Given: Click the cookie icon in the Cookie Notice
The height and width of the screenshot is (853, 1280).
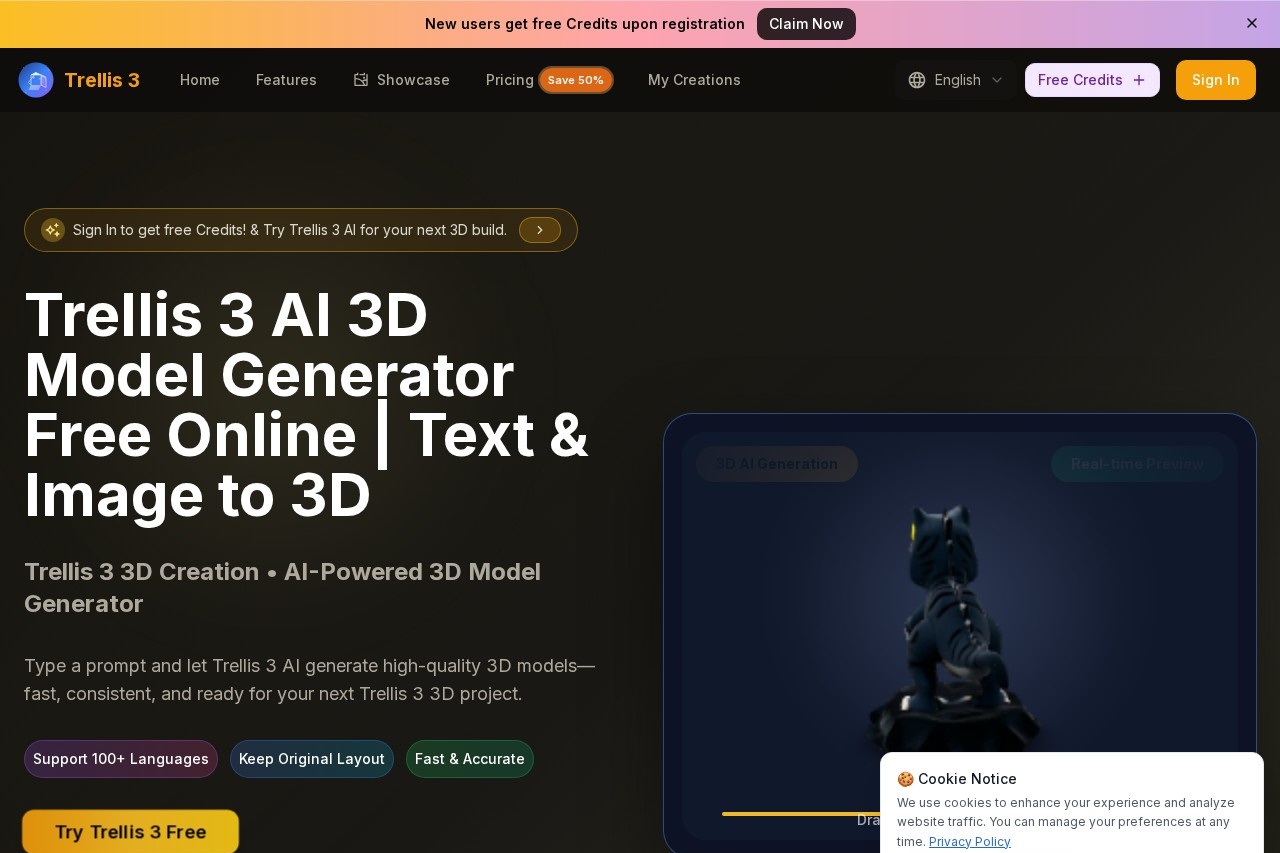Looking at the screenshot, I should pyautogui.click(x=905, y=779).
